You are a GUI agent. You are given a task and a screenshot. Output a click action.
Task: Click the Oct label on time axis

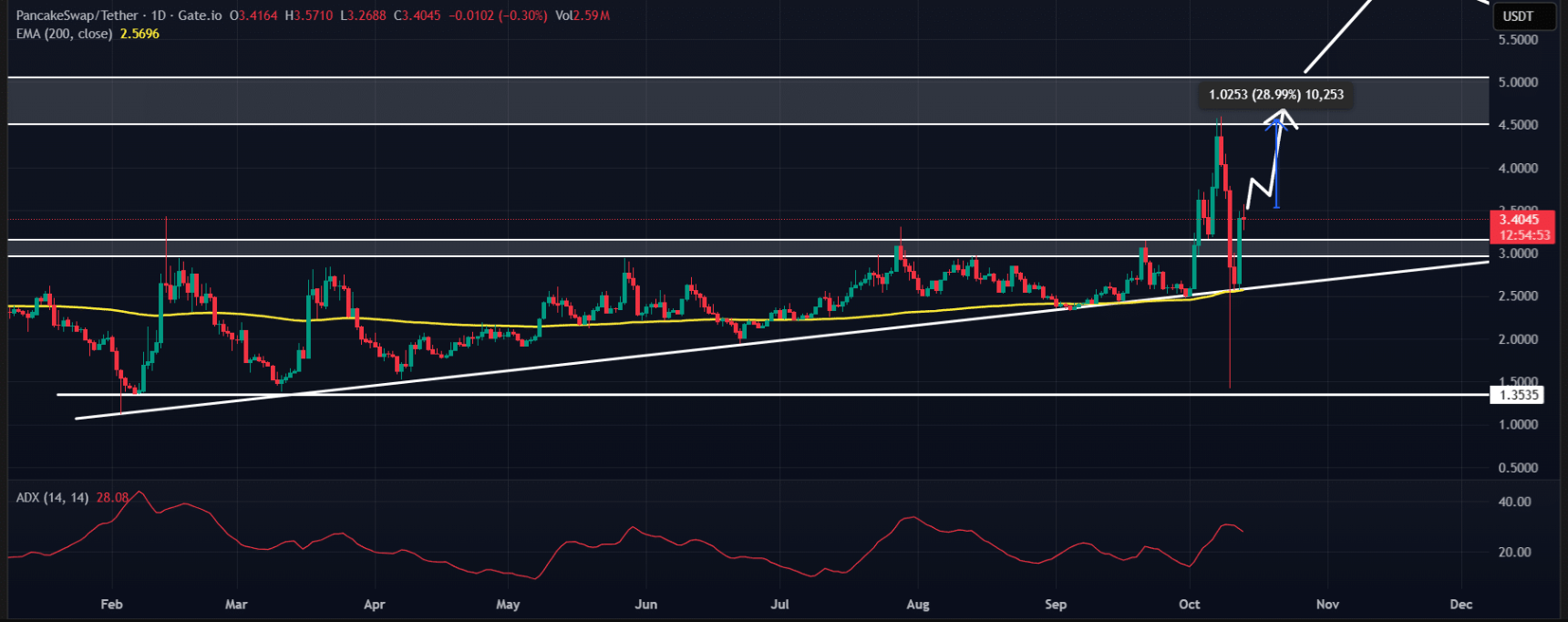(1189, 605)
